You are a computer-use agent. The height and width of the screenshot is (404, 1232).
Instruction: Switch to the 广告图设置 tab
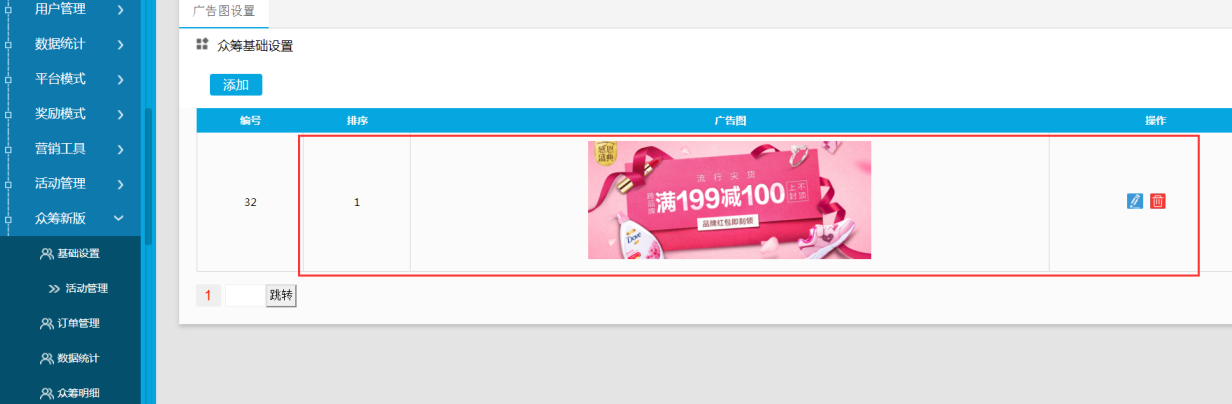224,12
